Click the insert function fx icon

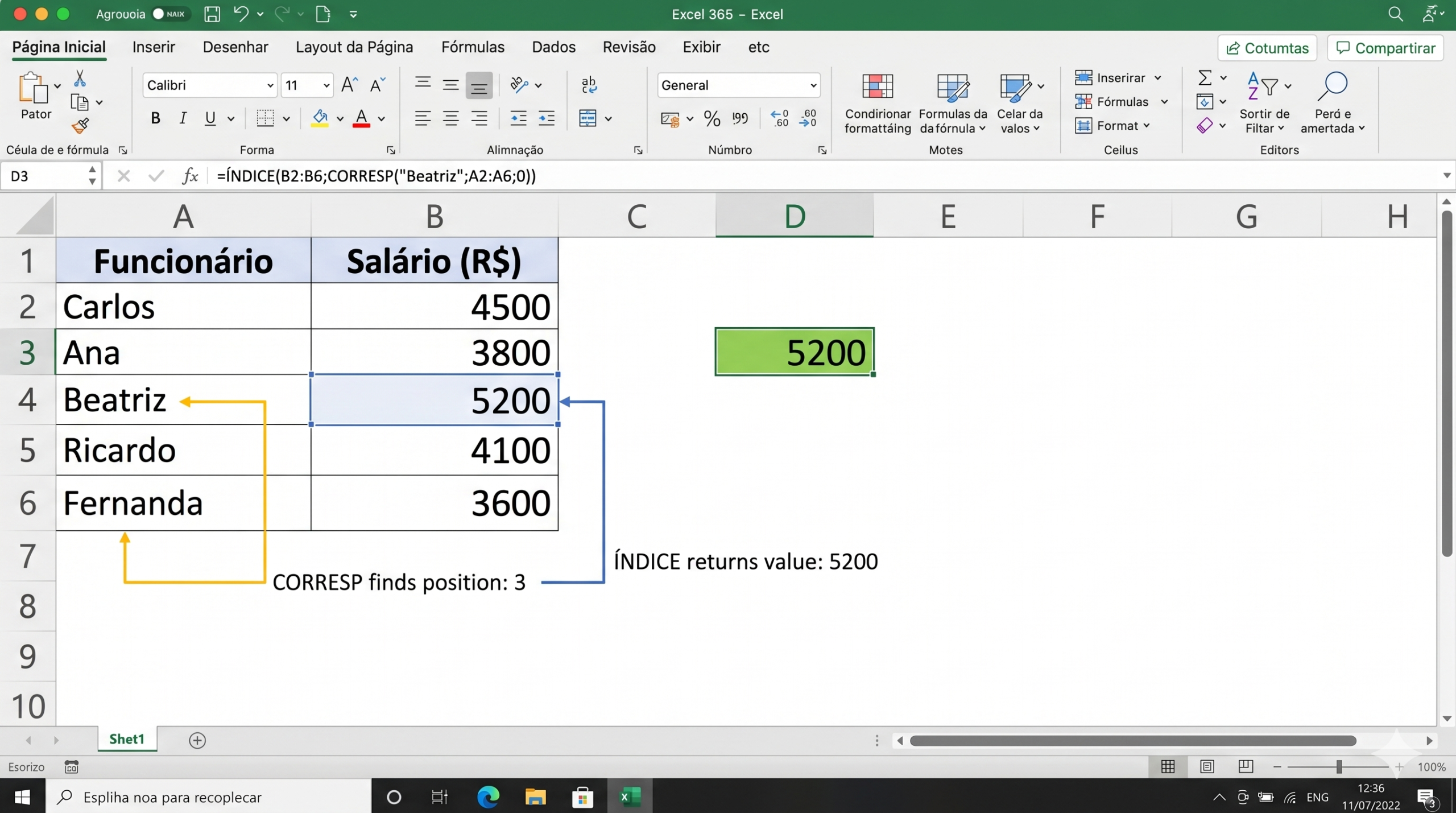(190, 176)
